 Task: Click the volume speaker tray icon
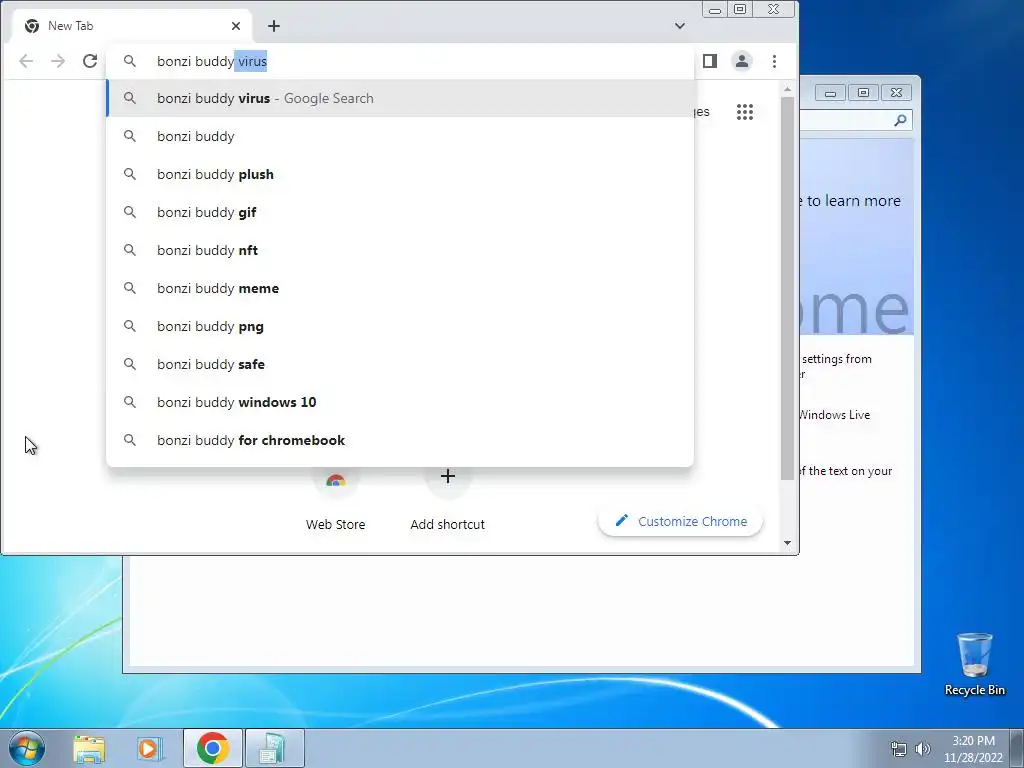tap(923, 749)
